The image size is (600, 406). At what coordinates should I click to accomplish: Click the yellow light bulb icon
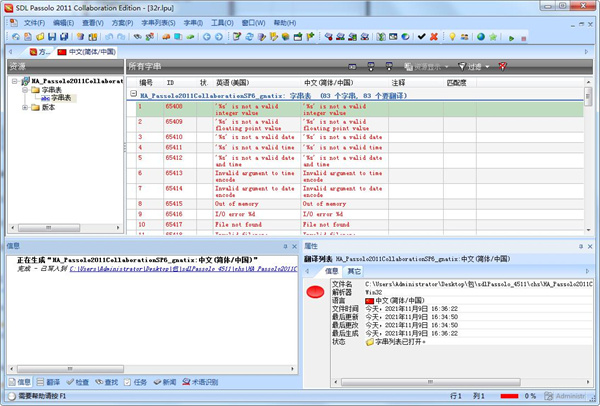pos(452,37)
